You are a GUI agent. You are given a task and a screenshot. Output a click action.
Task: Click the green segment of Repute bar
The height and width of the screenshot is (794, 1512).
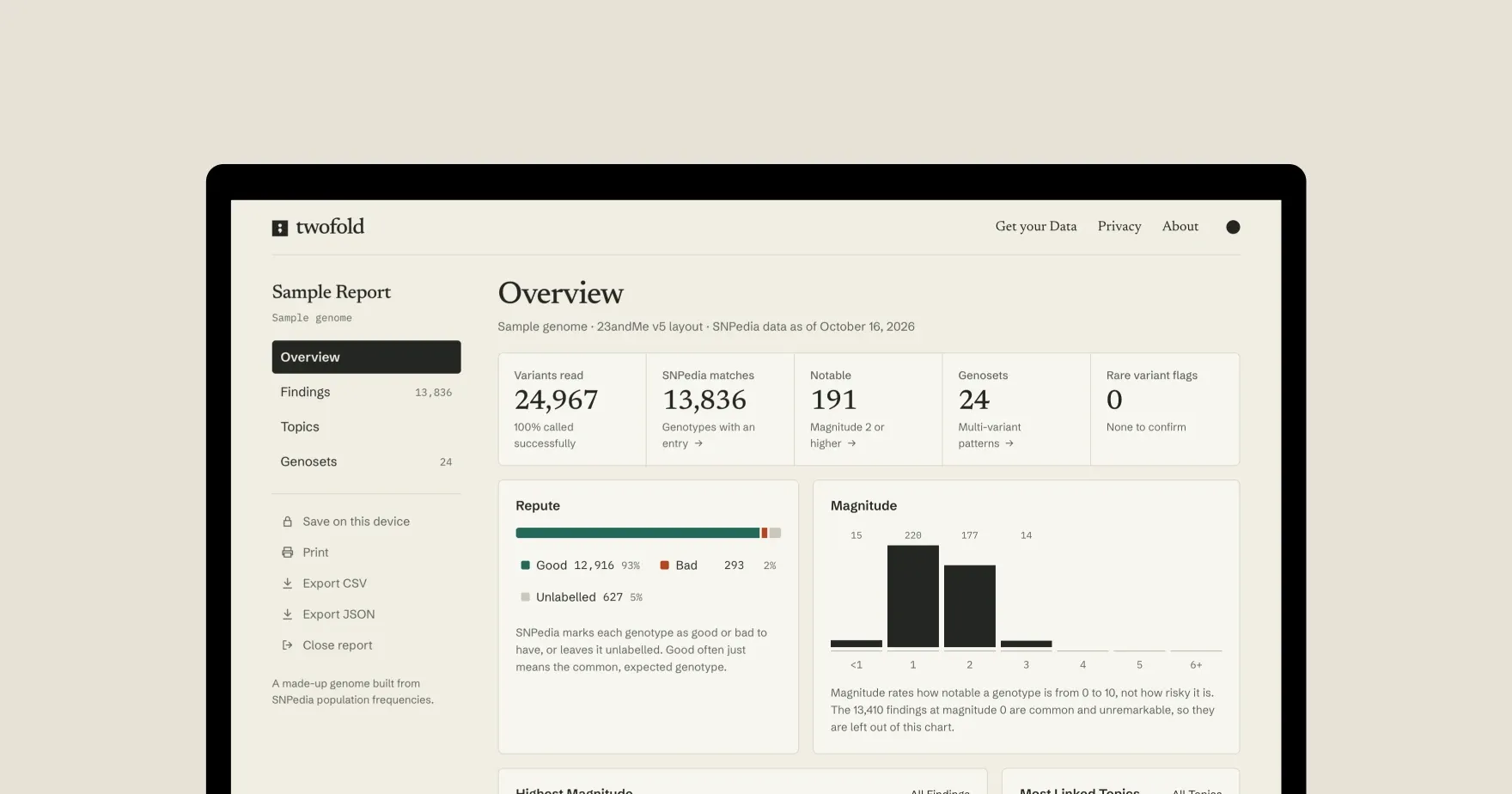(x=637, y=533)
